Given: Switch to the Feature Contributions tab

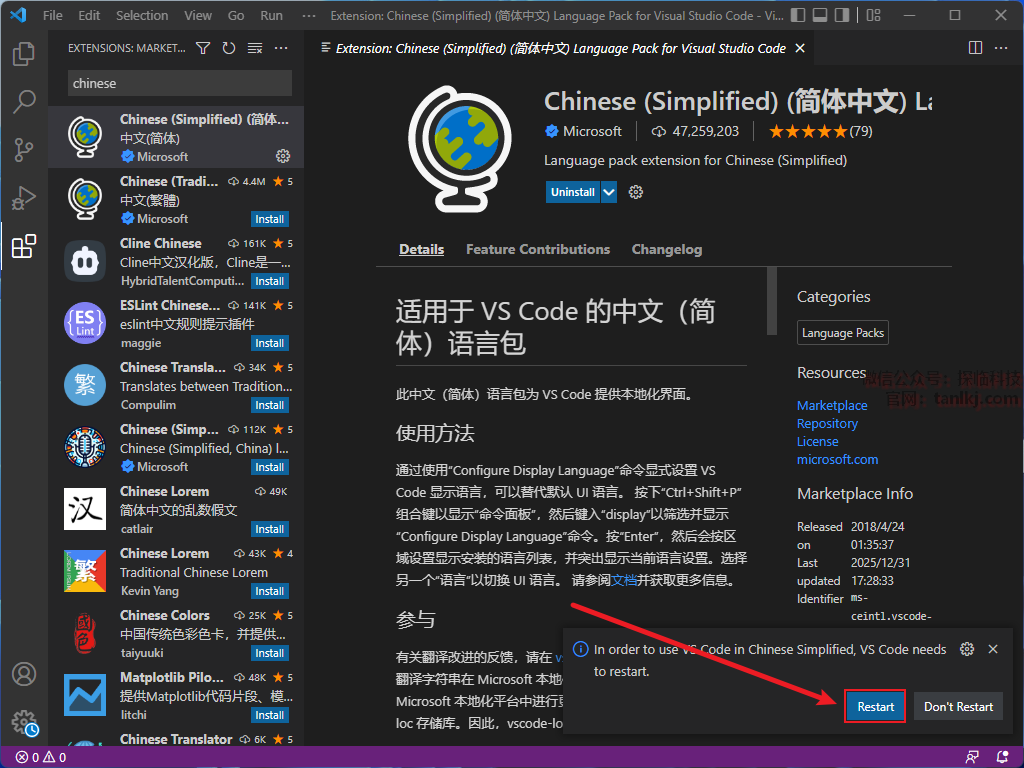Looking at the screenshot, I should point(537,249).
